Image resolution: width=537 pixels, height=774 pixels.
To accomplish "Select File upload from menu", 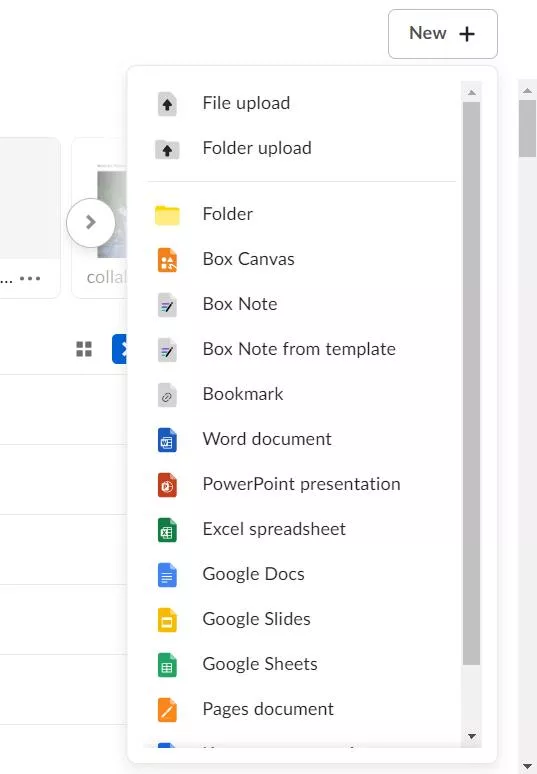I will tap(302, 103).
